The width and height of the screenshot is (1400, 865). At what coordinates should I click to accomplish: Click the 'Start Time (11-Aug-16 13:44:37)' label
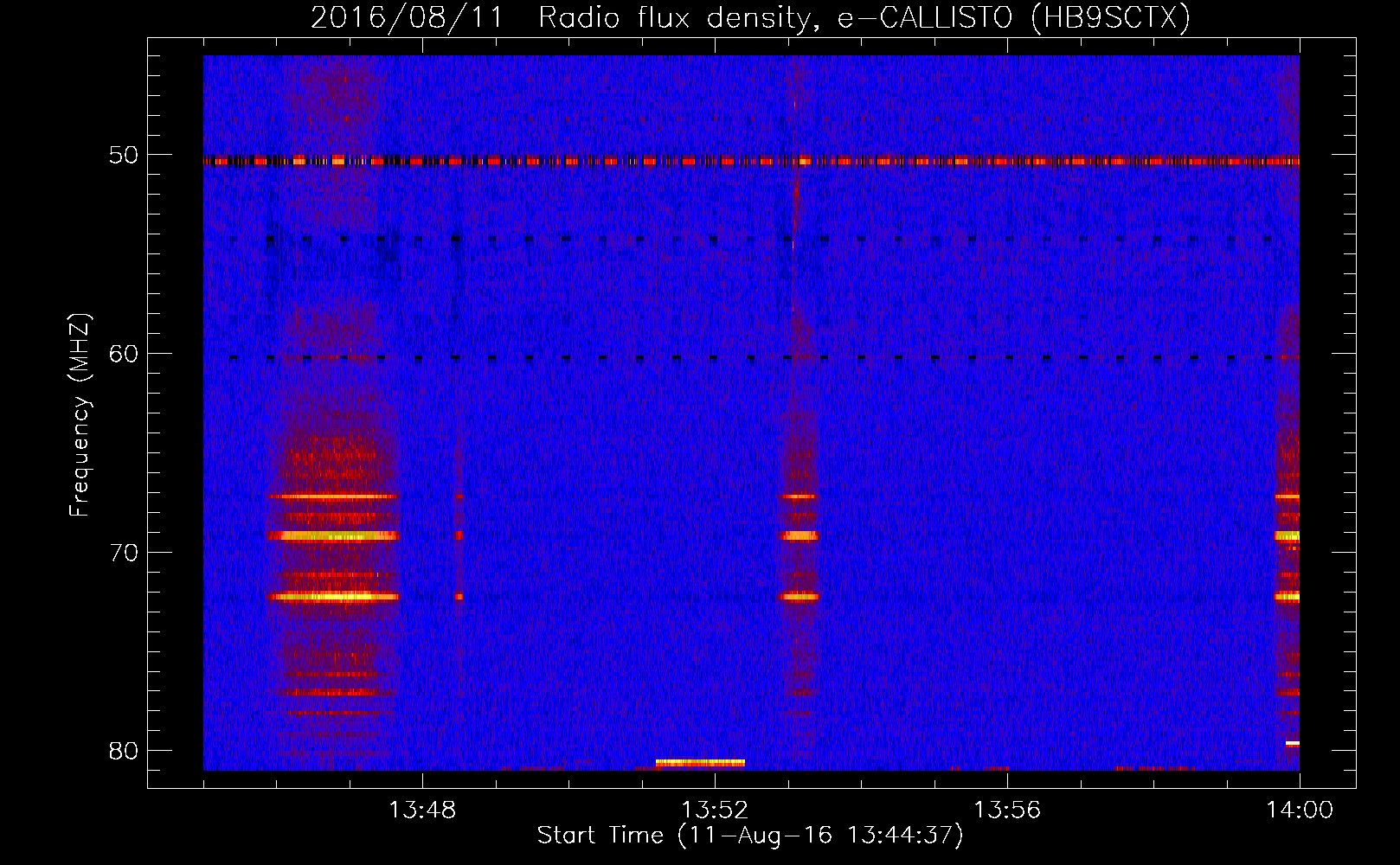point(750,836)
